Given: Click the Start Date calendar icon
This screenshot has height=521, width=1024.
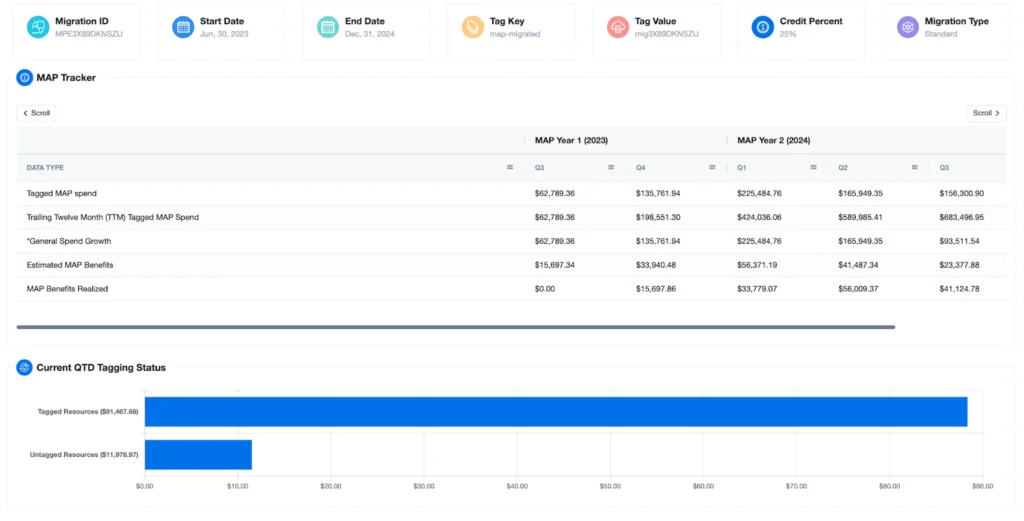Looking at the screenshot, I should pos(183,27).
